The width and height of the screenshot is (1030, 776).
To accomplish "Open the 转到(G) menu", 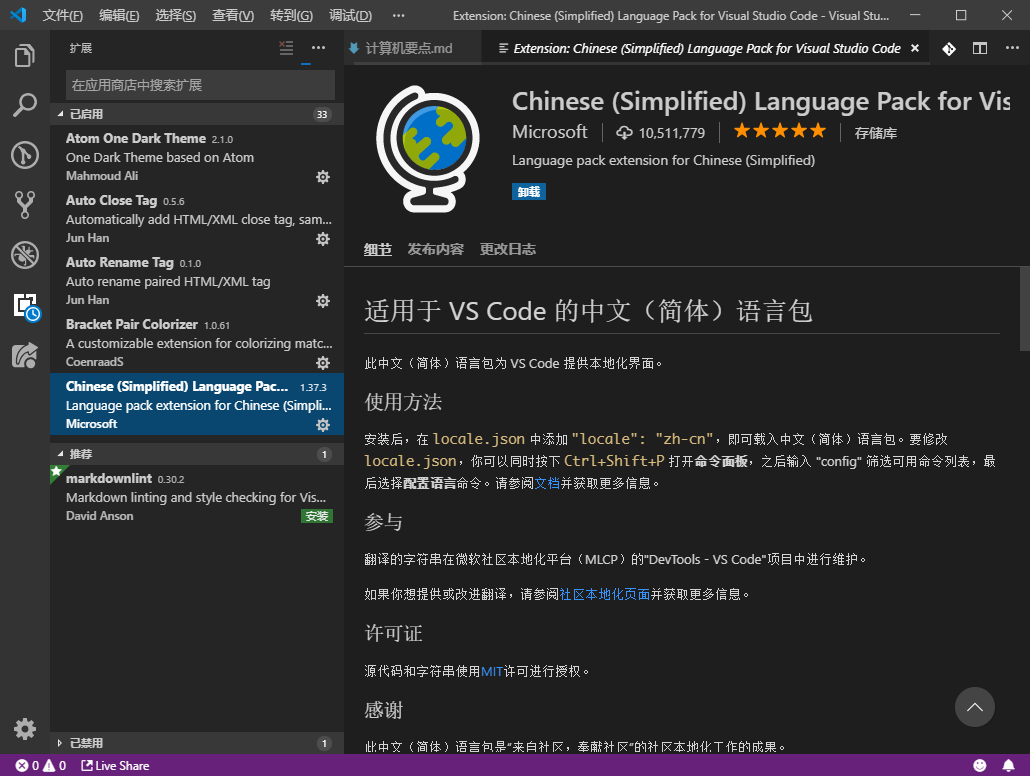I will coord(291,15).
